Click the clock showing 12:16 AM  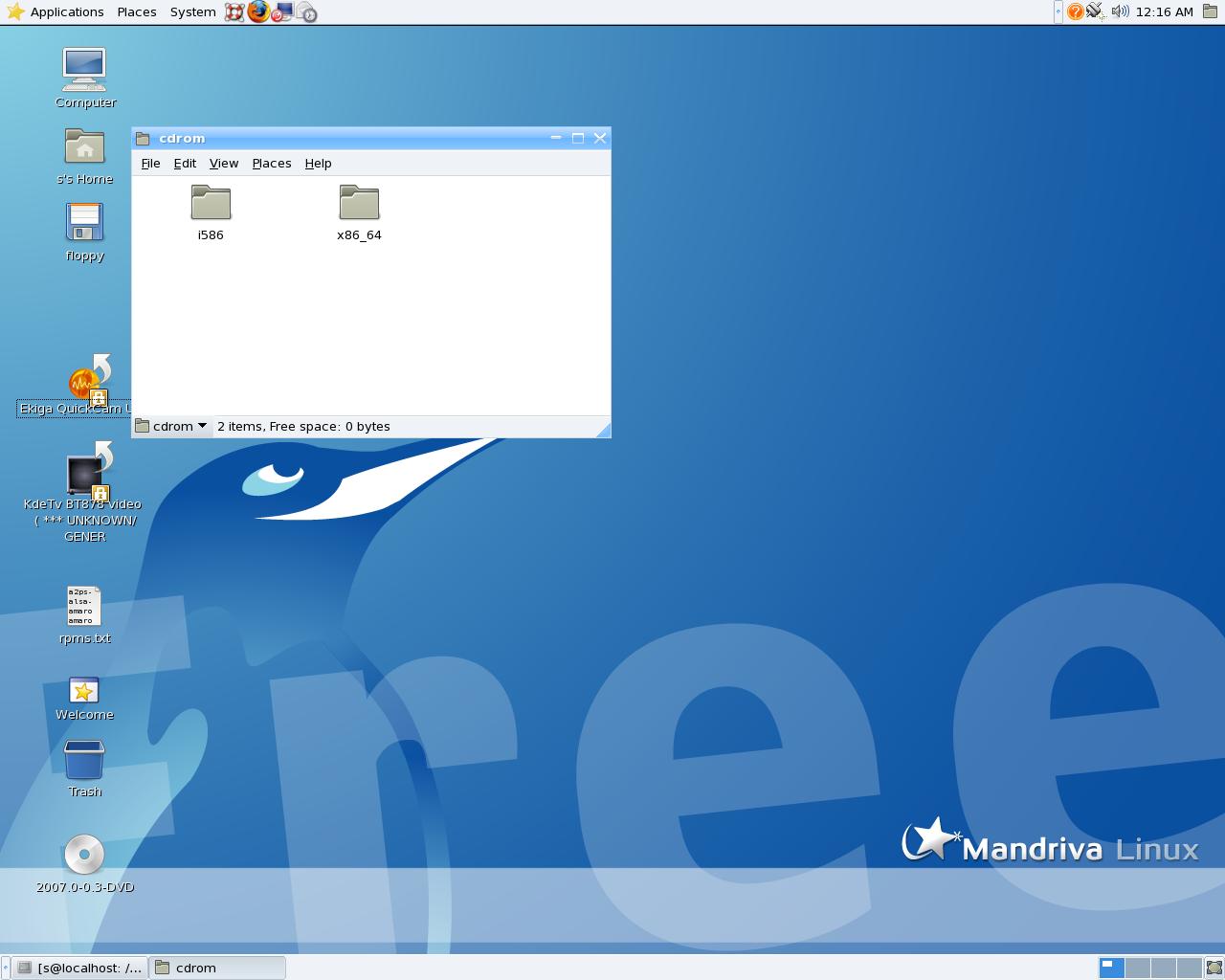point(1164,11)
